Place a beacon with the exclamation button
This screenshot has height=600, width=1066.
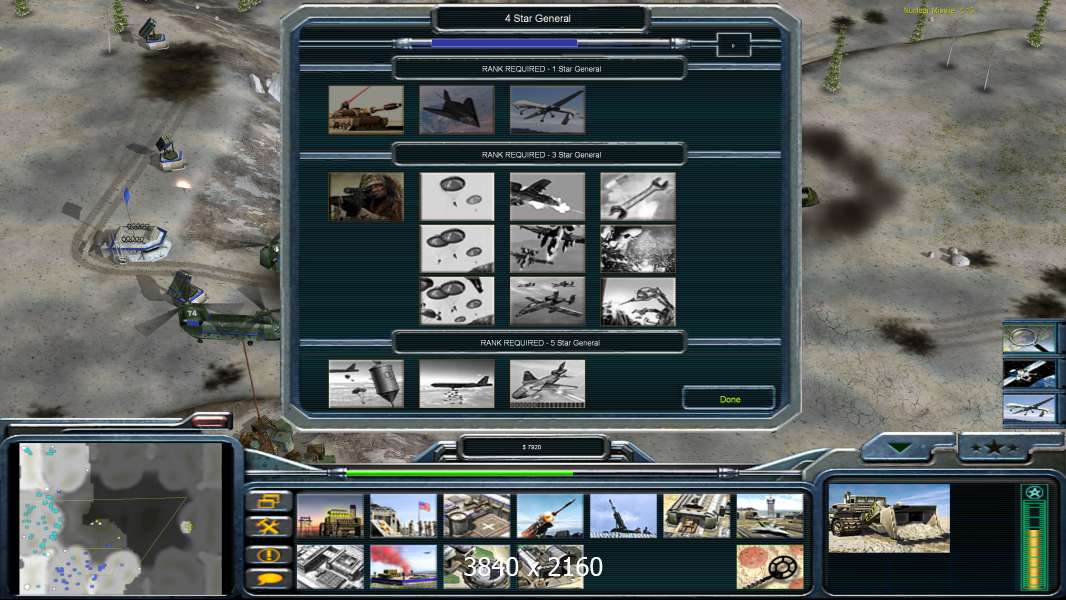269,554
